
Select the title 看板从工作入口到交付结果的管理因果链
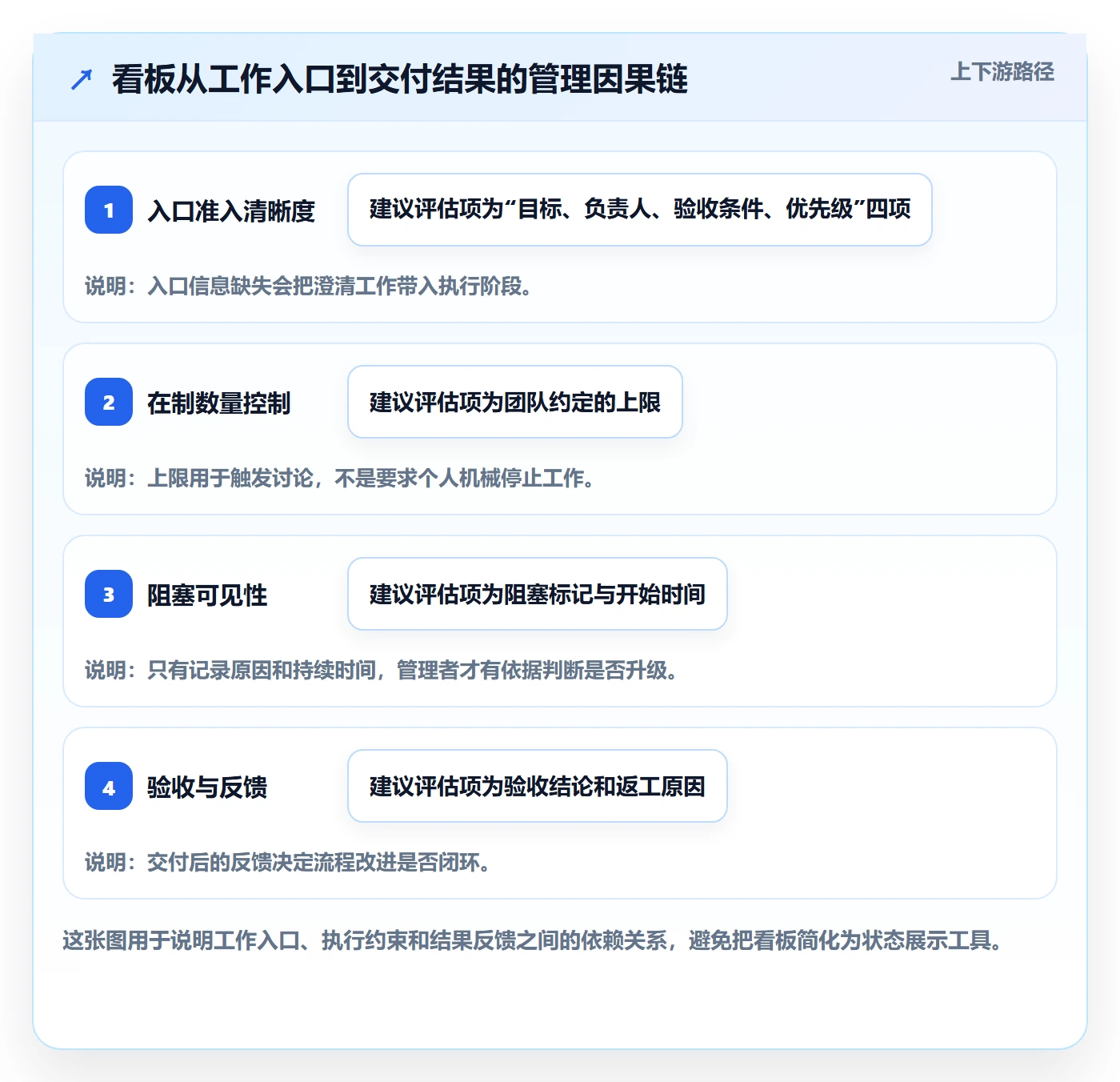400,79
